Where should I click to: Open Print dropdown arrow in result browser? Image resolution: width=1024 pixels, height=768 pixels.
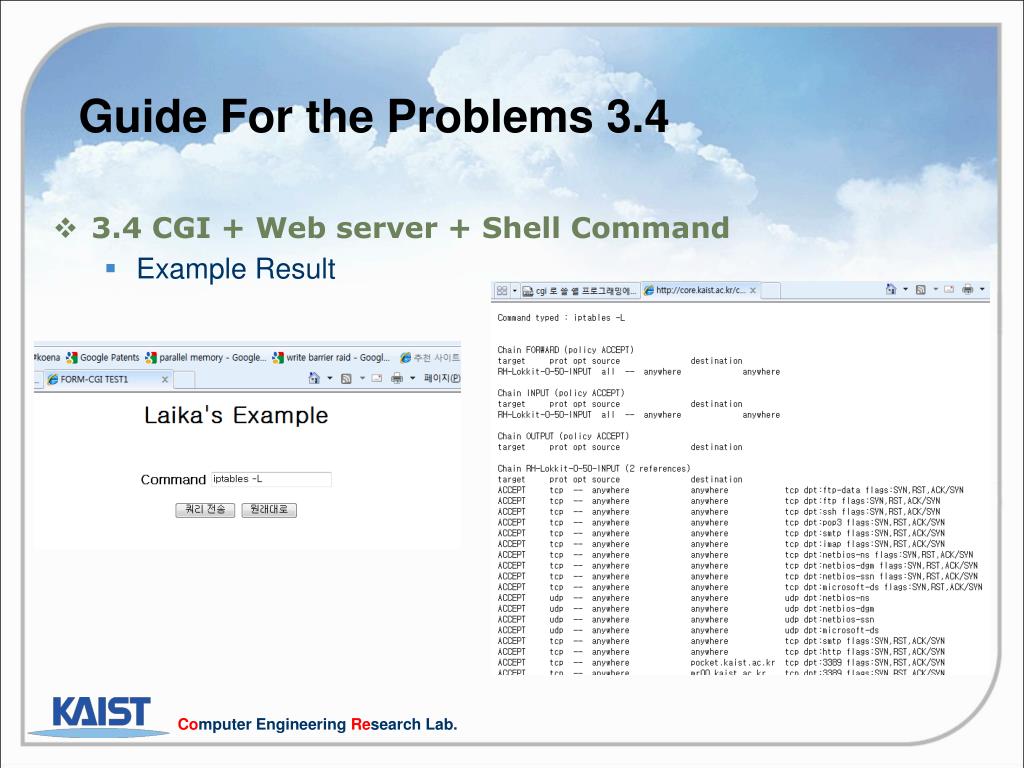coord(982,289)
